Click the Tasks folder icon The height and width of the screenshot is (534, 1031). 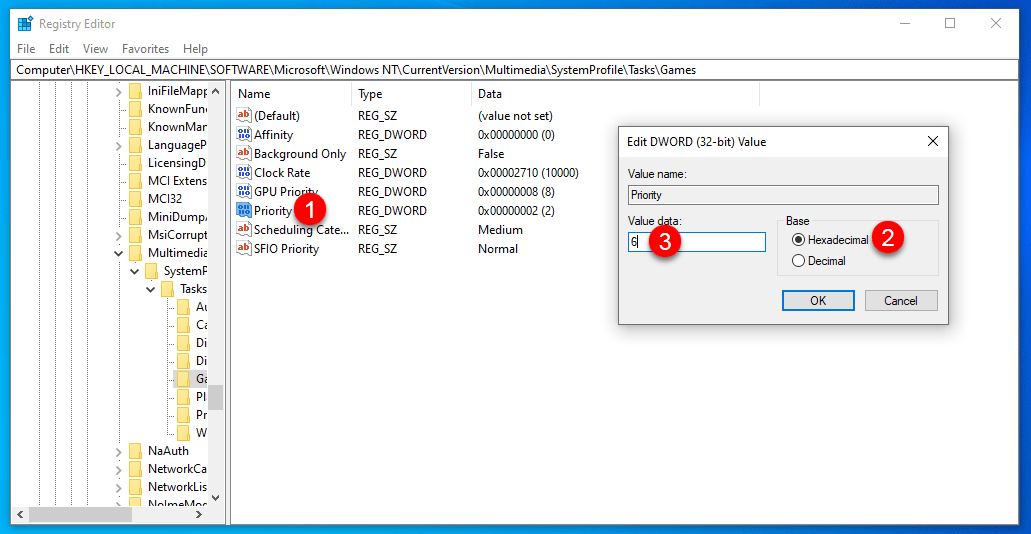(x=168, y=289)
